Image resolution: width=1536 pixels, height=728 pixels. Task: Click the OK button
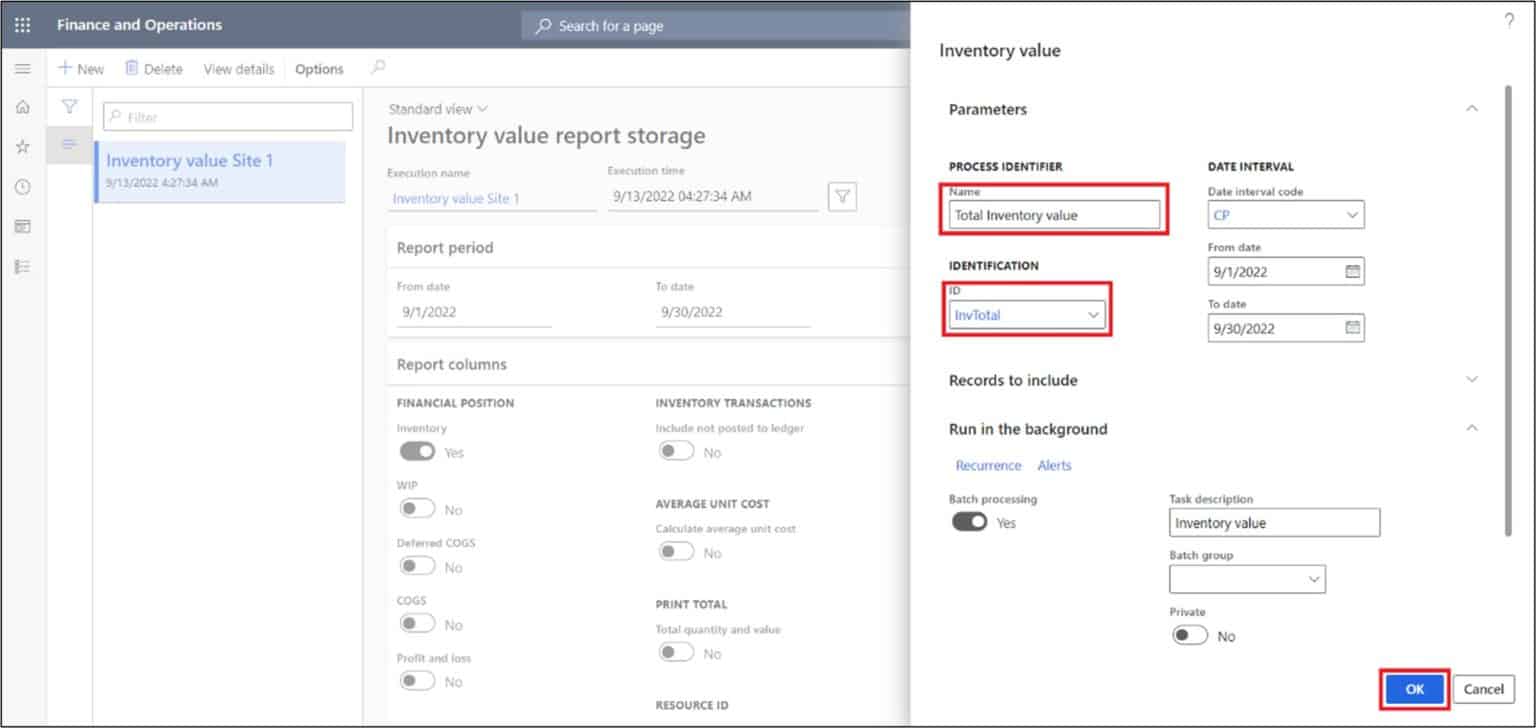tap(1413, 689)
